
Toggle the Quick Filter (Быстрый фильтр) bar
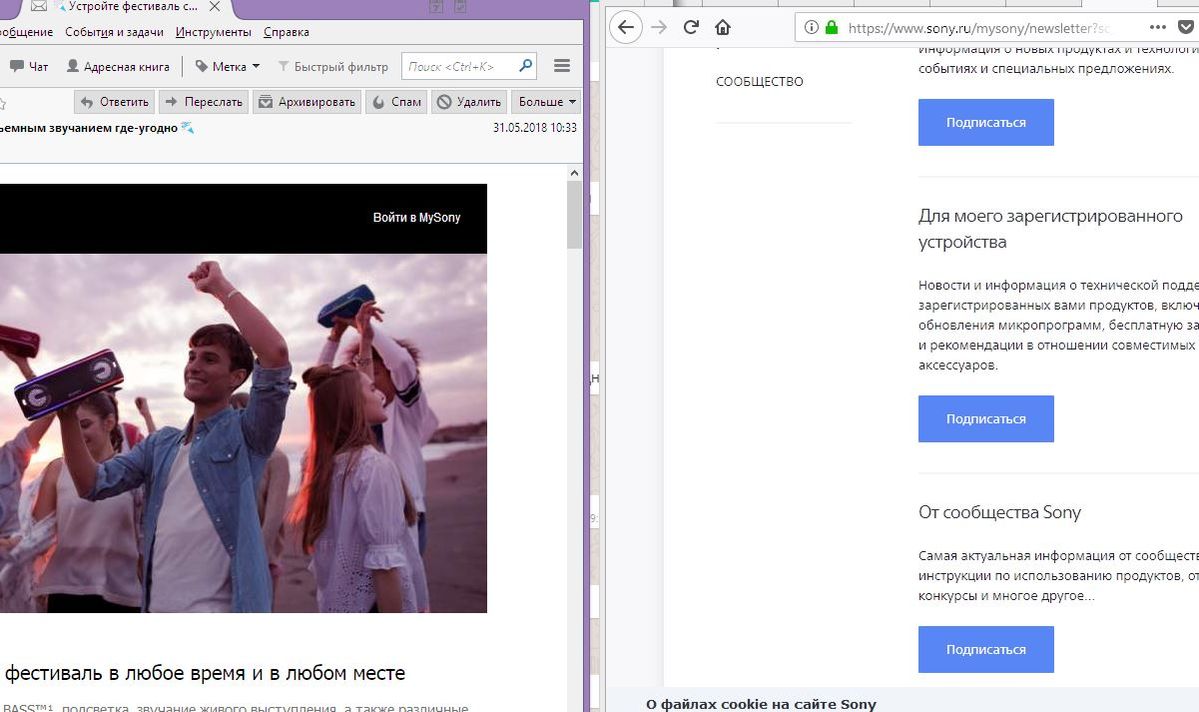click(332, 67)
